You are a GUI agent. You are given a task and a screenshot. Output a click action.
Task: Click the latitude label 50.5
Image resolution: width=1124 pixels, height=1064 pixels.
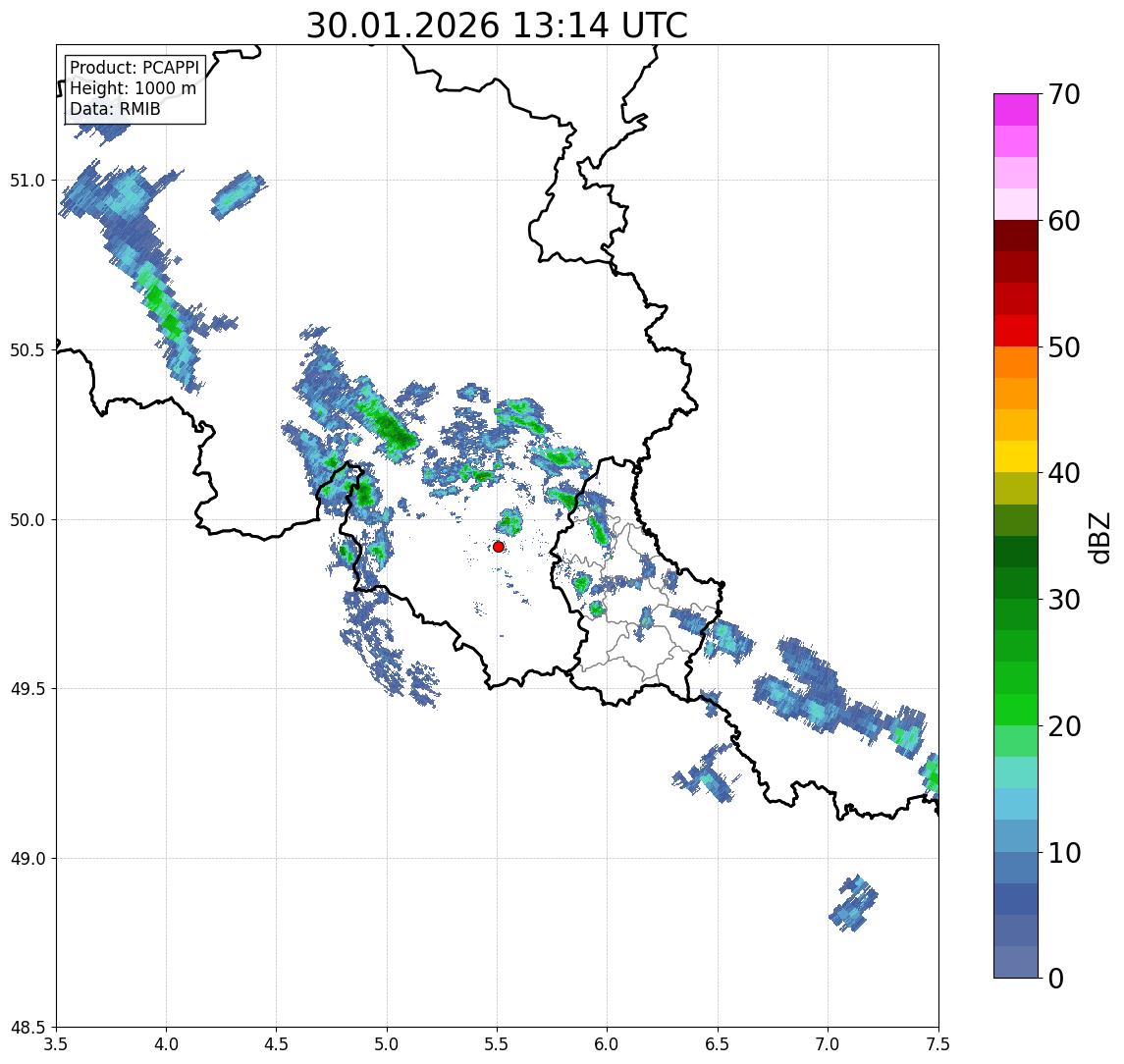pyautogui.click(x=27, y=350)
